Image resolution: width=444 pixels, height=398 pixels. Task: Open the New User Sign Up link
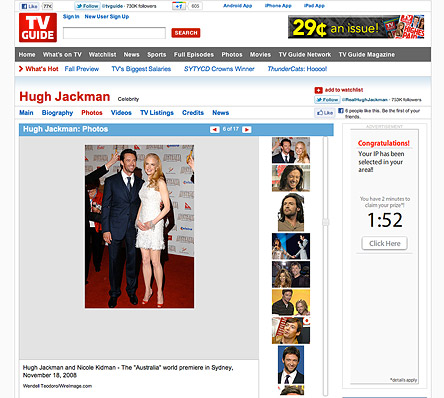(x=107, y=17)
